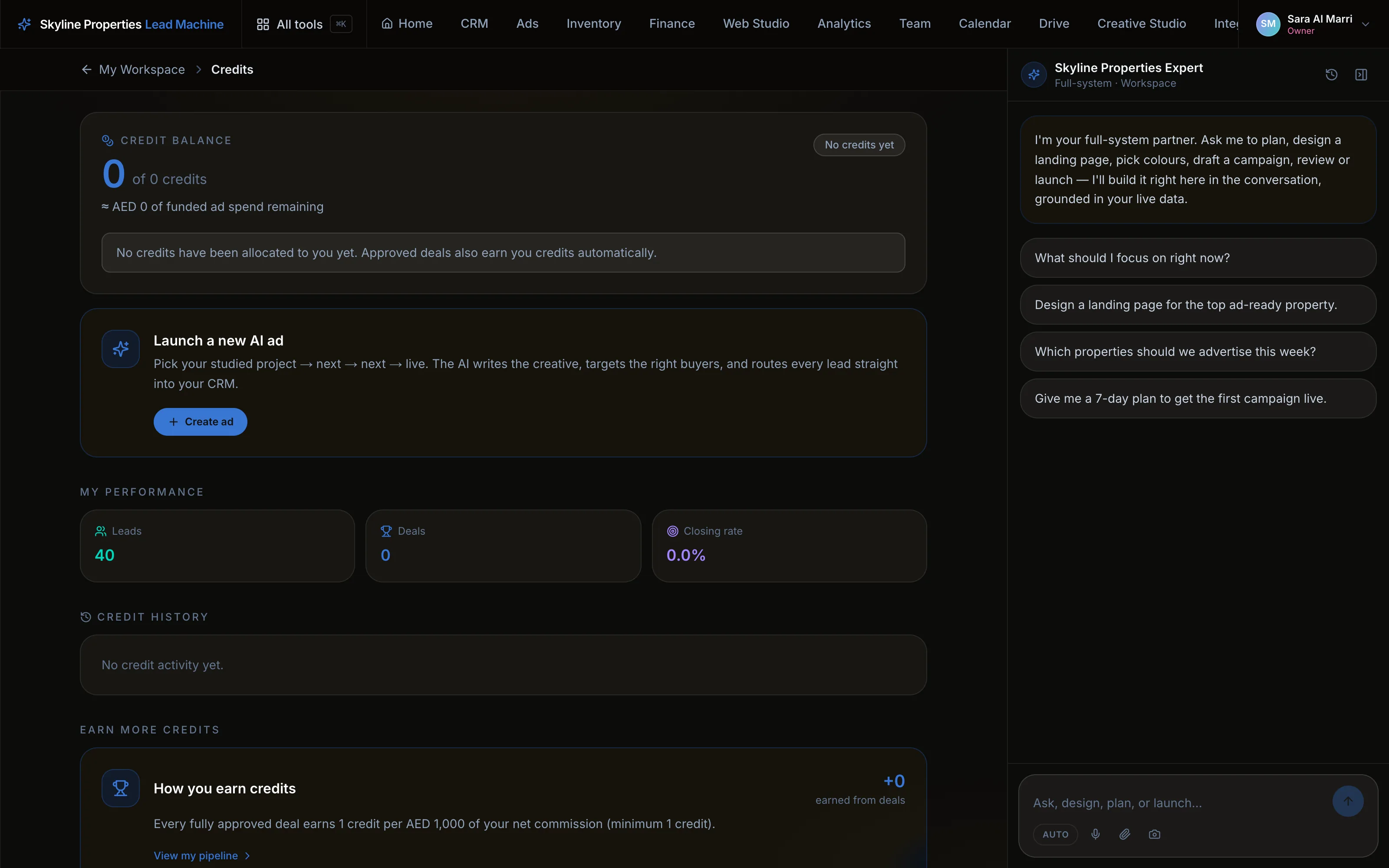The width and height of the screenshot is (1389, 868).
Task: Pick 'Which properties should we advertise this week?'
Action: [x=1198, y=352]
